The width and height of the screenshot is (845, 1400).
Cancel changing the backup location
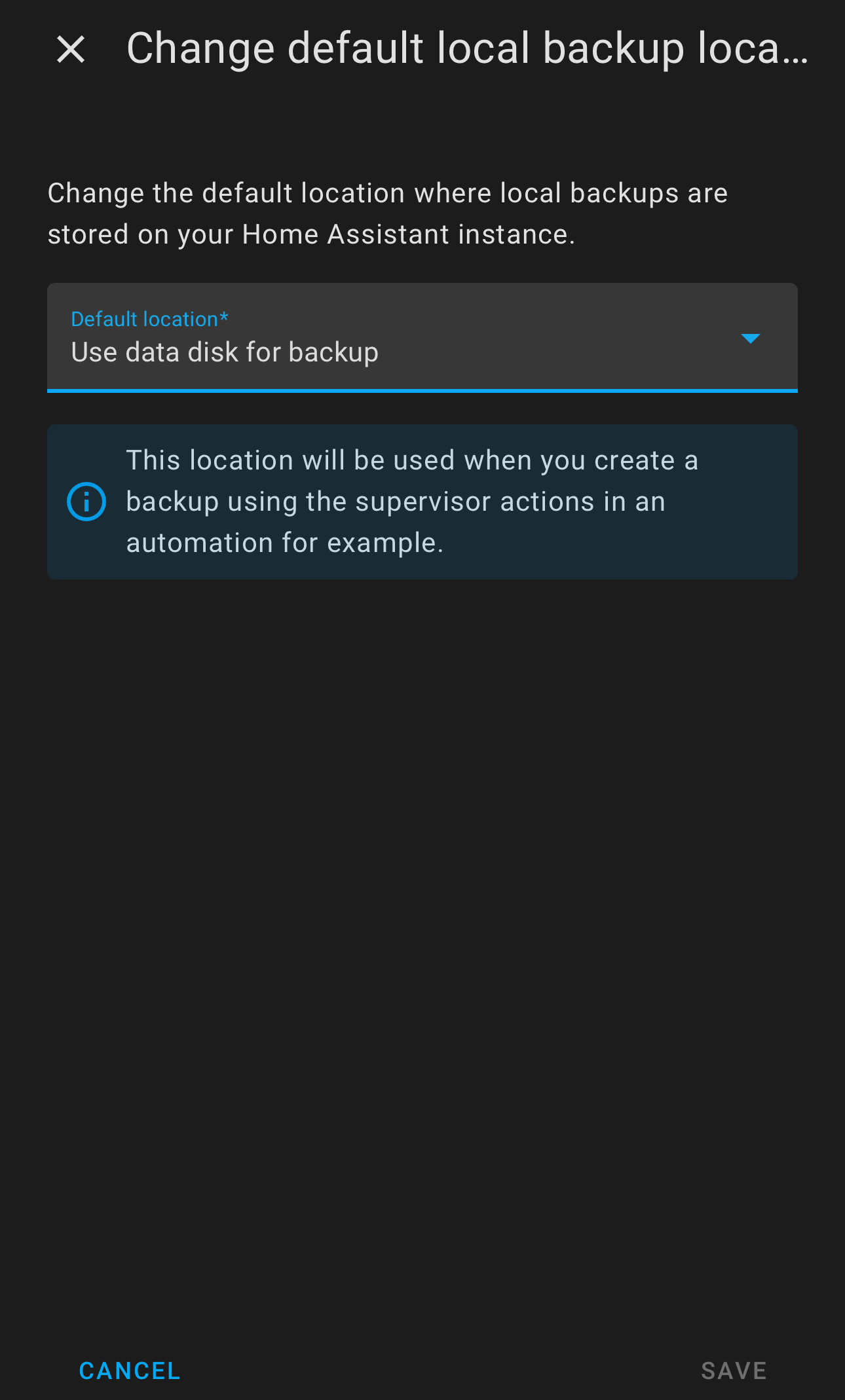pos(130,1371)
